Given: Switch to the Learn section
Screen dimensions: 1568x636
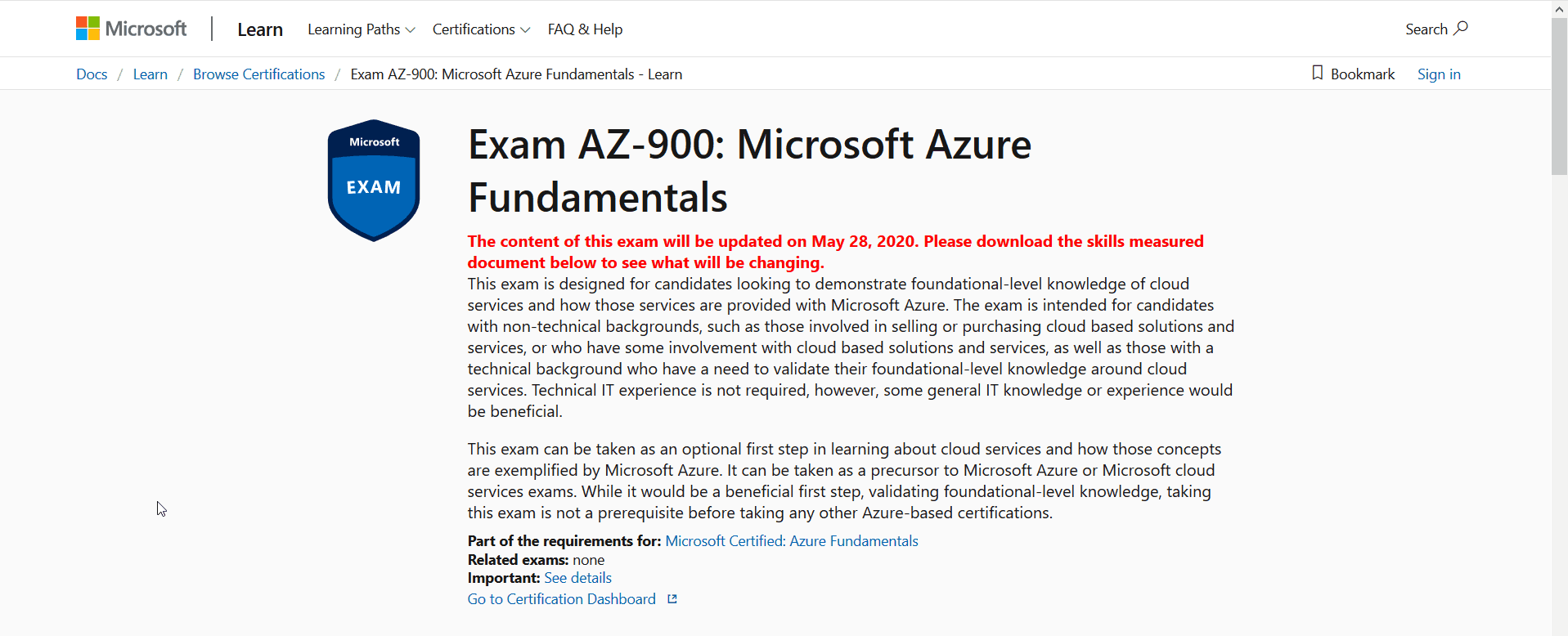Looking at the screenshot, I should 259,29.
